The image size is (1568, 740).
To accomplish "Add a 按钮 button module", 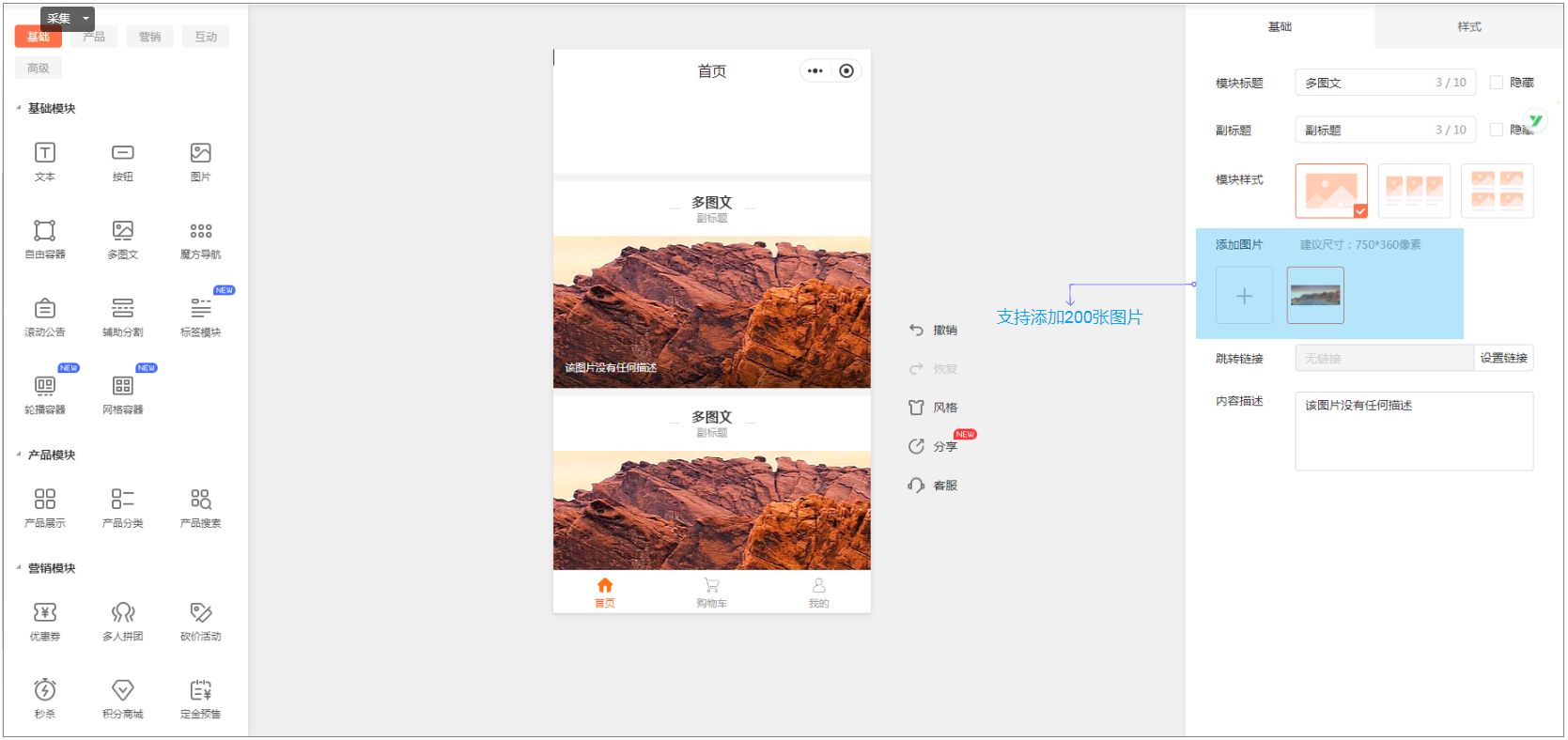I will click(x=123, y=153).
